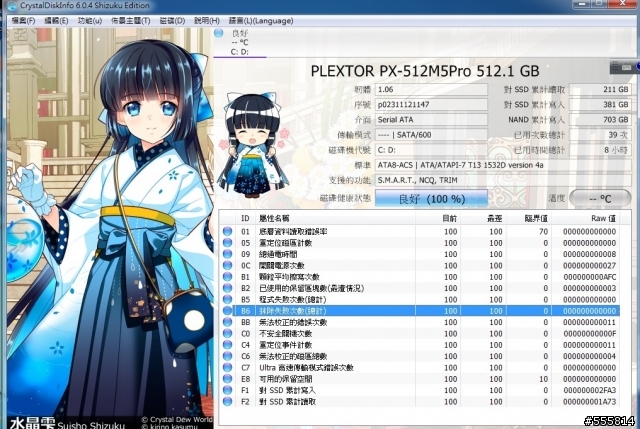Click the status circle for attribute BB
This screenshot has width=640, height=429.
pyautogui.click(x=227, y=322)
